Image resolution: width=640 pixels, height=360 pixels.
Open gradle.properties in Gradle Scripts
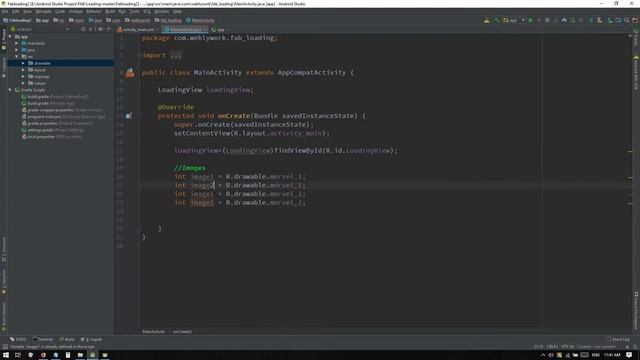pos(57,123)
